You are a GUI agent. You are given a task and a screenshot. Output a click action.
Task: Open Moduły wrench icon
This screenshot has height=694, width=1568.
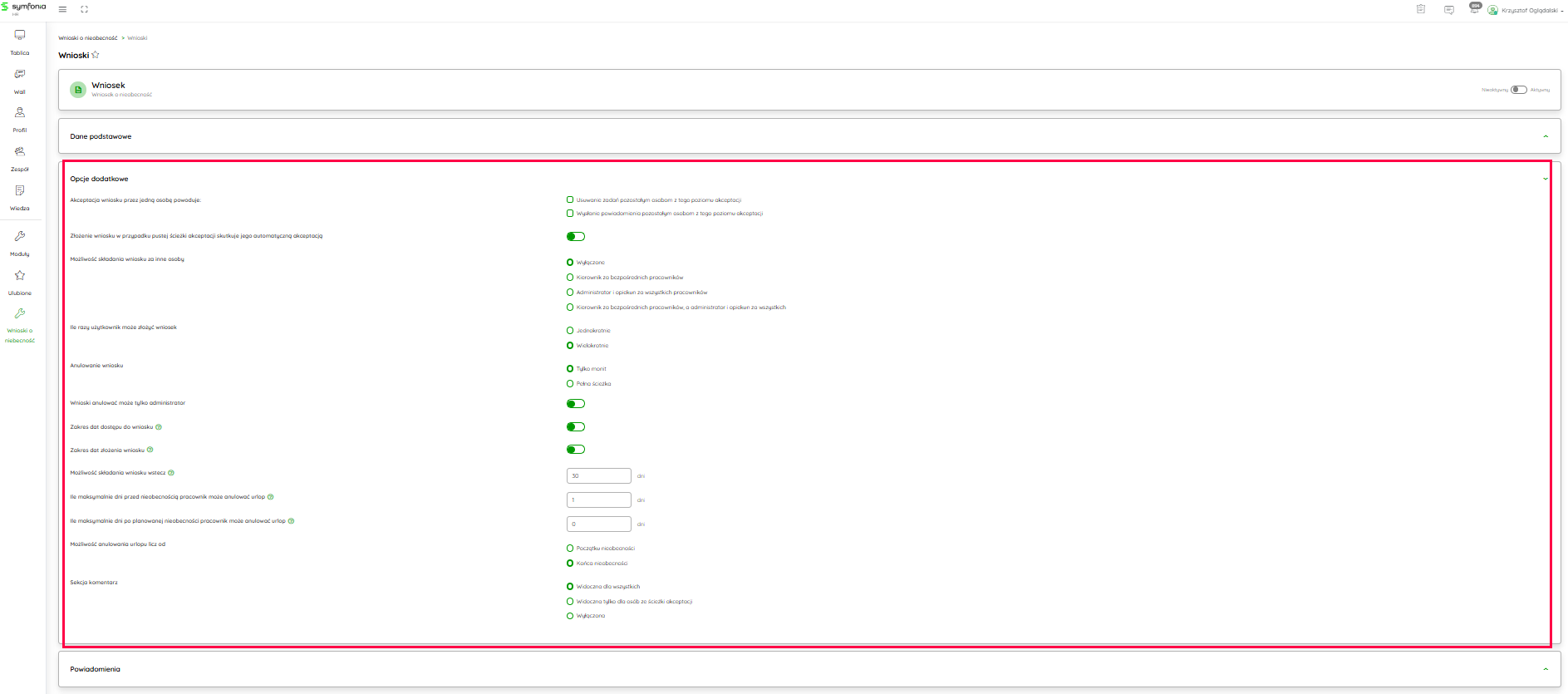point(20,237)
